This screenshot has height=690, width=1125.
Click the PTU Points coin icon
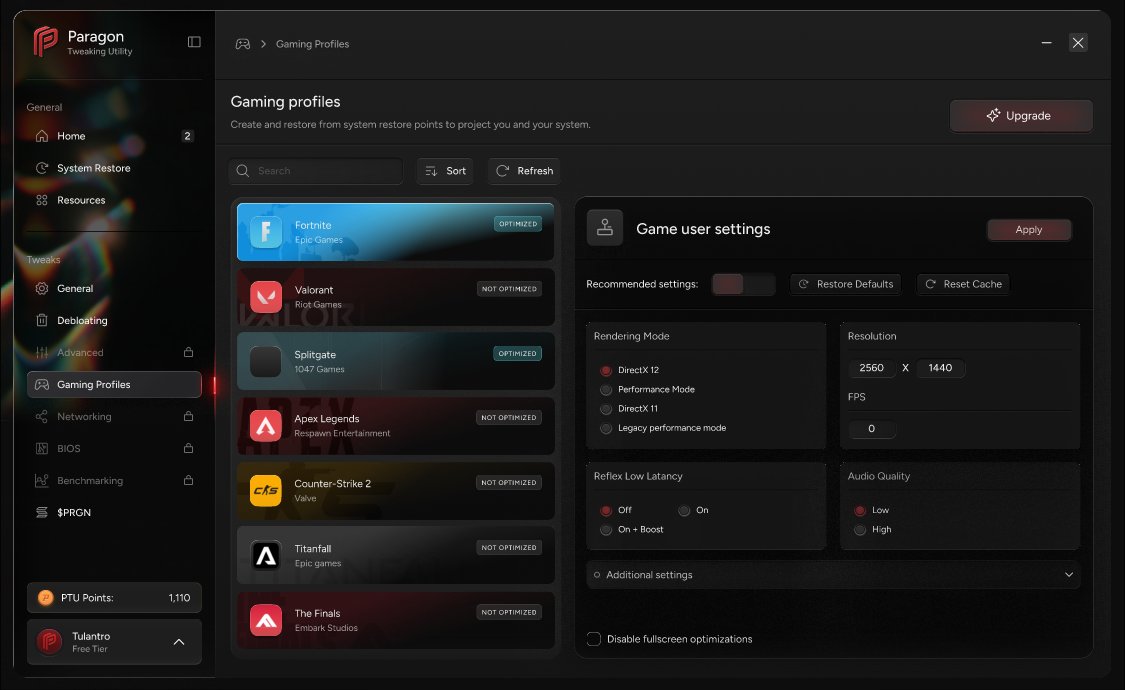click(x=45, y=597)
